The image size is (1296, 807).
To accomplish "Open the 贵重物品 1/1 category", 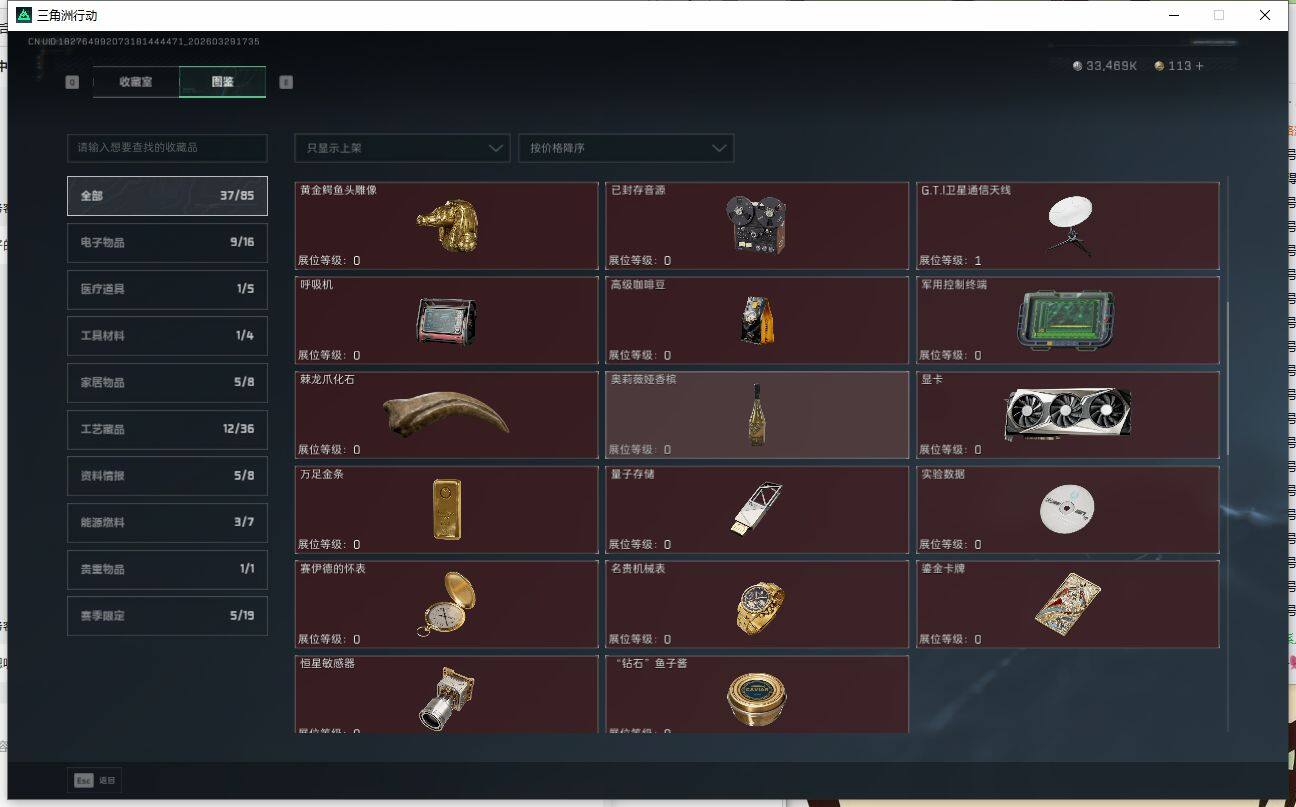I will click(x=167, y=569).
